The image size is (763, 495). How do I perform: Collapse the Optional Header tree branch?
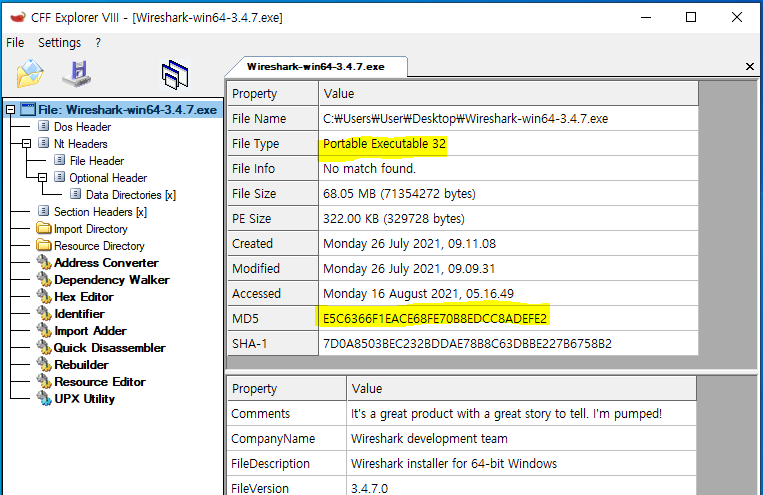[x=42, y=178]
